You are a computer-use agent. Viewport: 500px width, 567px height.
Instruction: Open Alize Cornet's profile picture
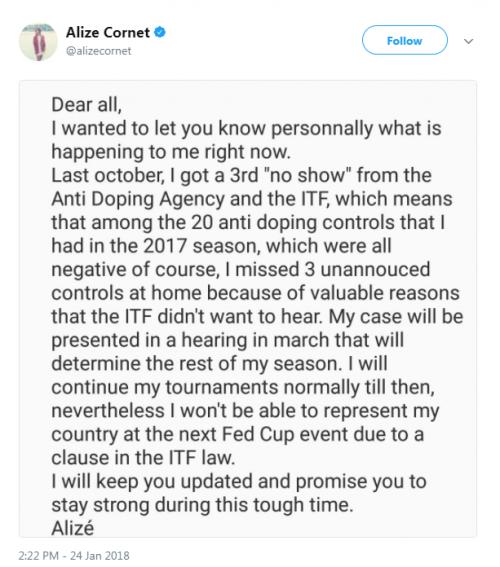(x=38, y=42)
